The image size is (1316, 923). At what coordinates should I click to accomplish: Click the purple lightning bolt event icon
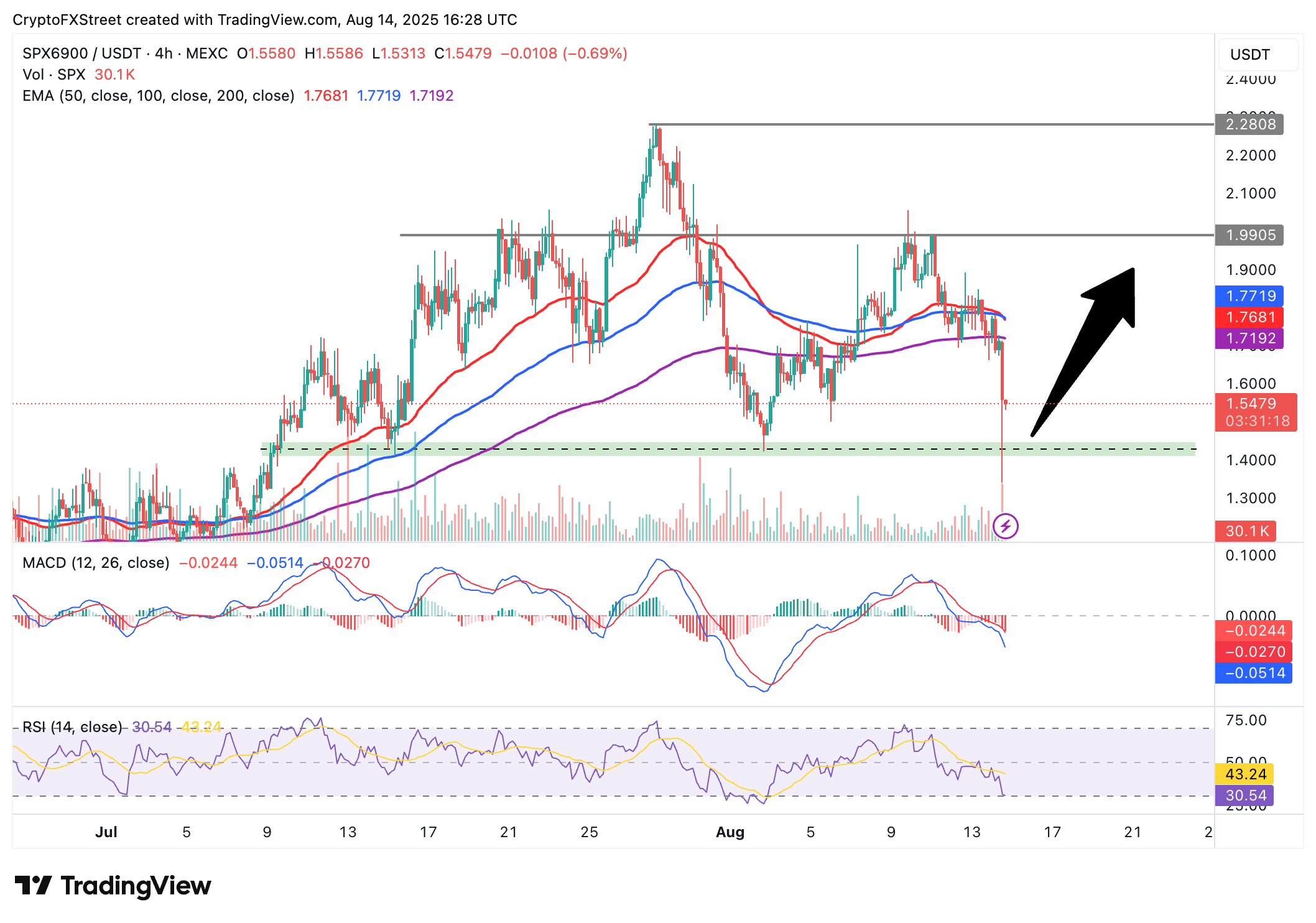(1005, 526)
